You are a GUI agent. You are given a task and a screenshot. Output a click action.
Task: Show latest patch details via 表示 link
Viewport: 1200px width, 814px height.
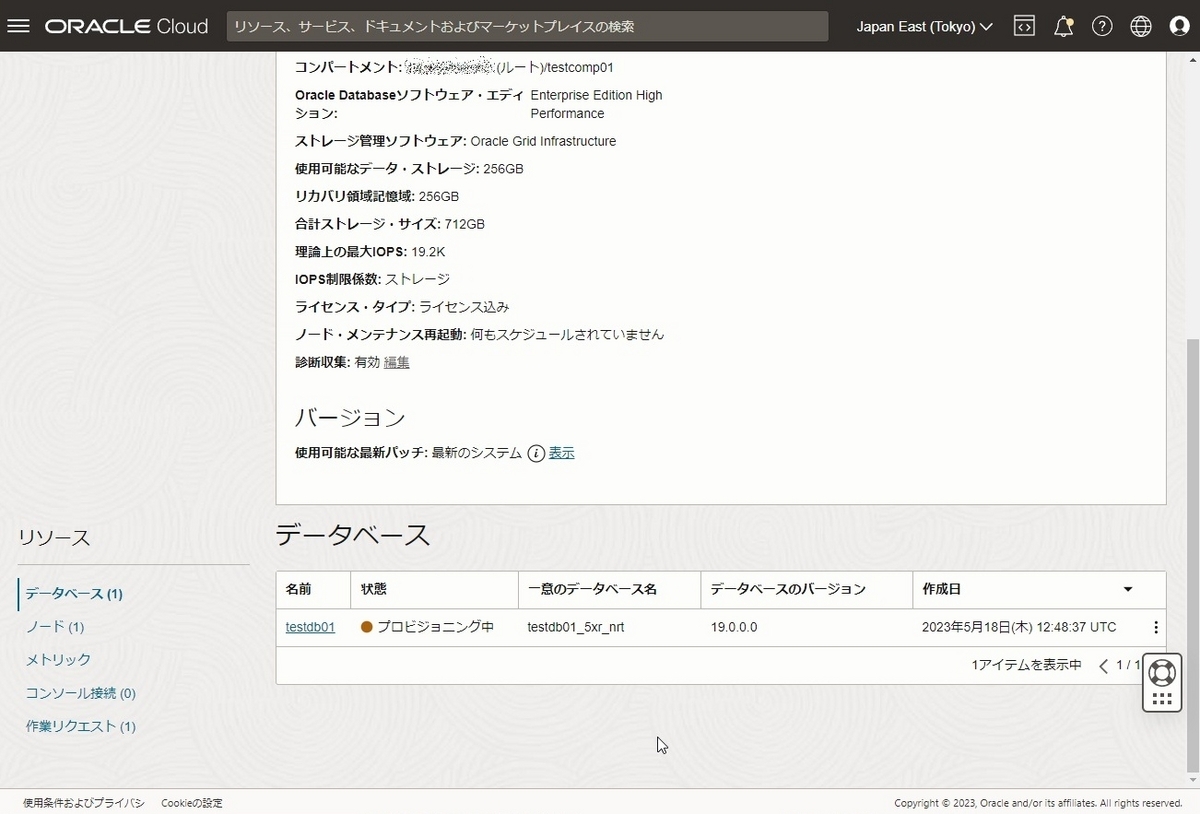[x=560, y=452]
